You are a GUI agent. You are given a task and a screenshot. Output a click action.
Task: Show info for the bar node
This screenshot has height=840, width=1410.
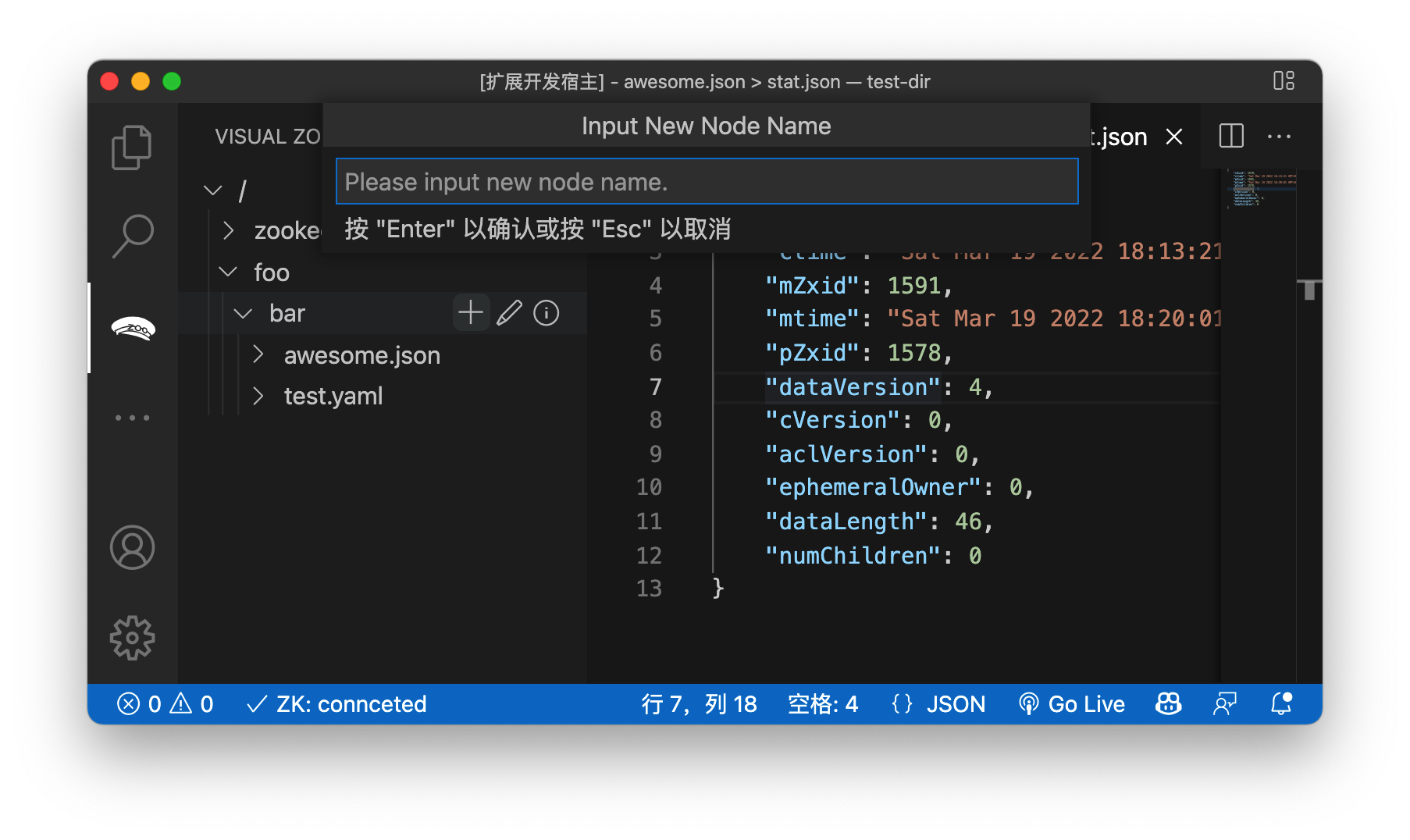(547, 313)
